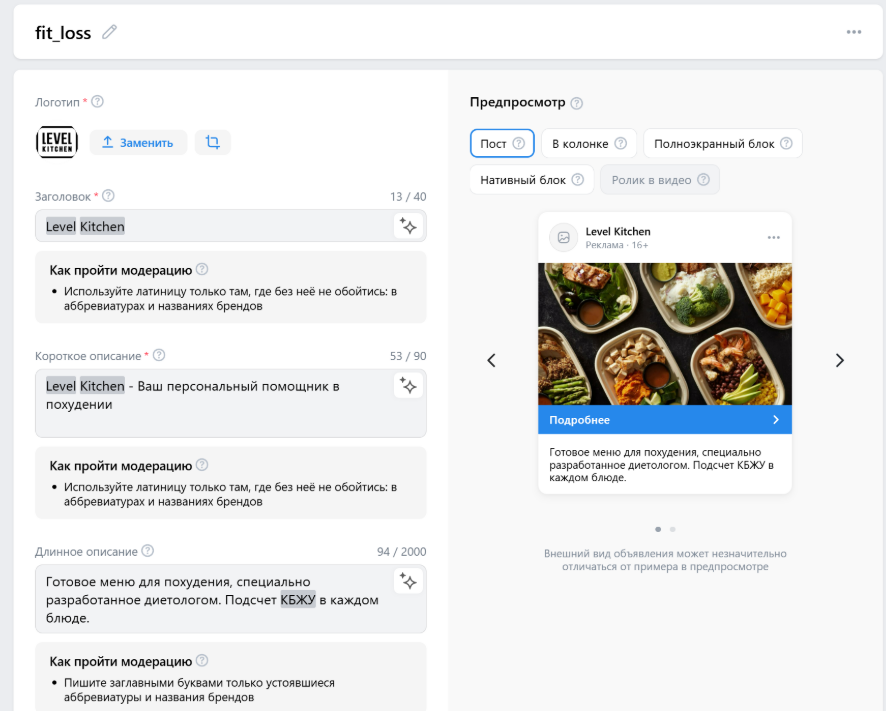Image resolution: width=886 pixels, height=711 pixels.
Task: Click the Level Kitchen name in the ad preview
Action: coord(618,231)
